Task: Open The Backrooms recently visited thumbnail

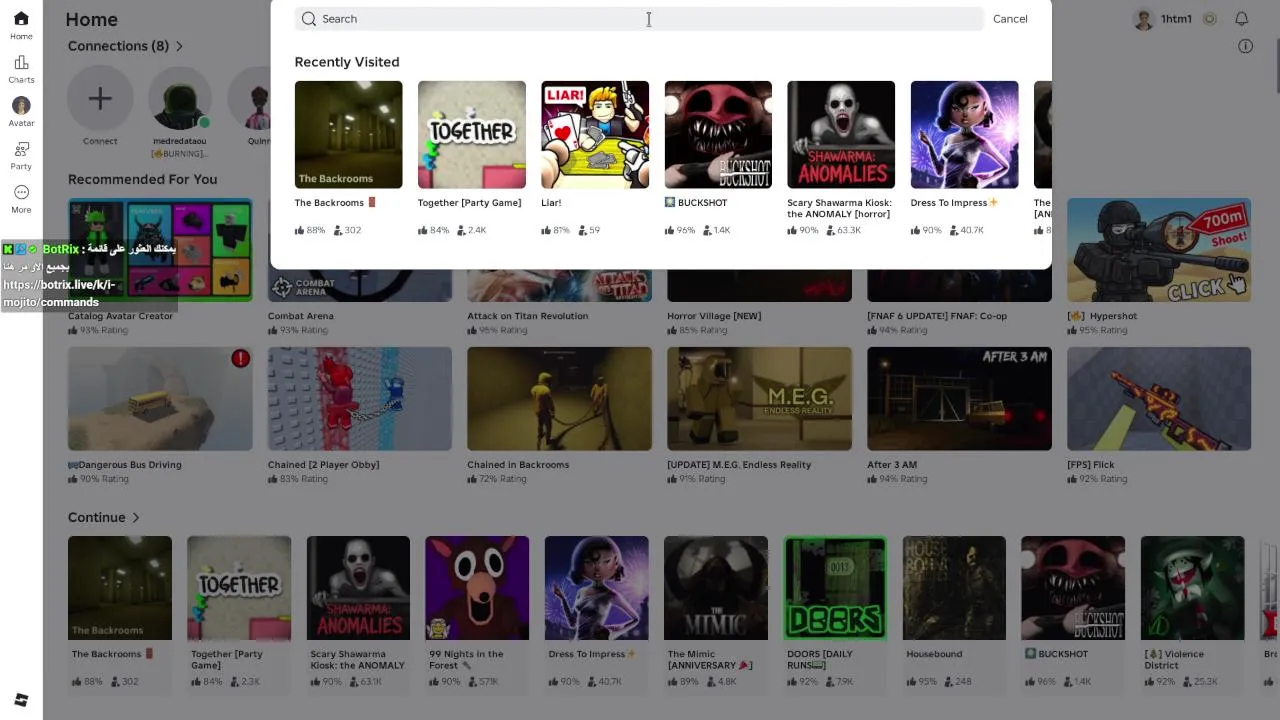Action: pyautogui.click(x=348, y=135)
